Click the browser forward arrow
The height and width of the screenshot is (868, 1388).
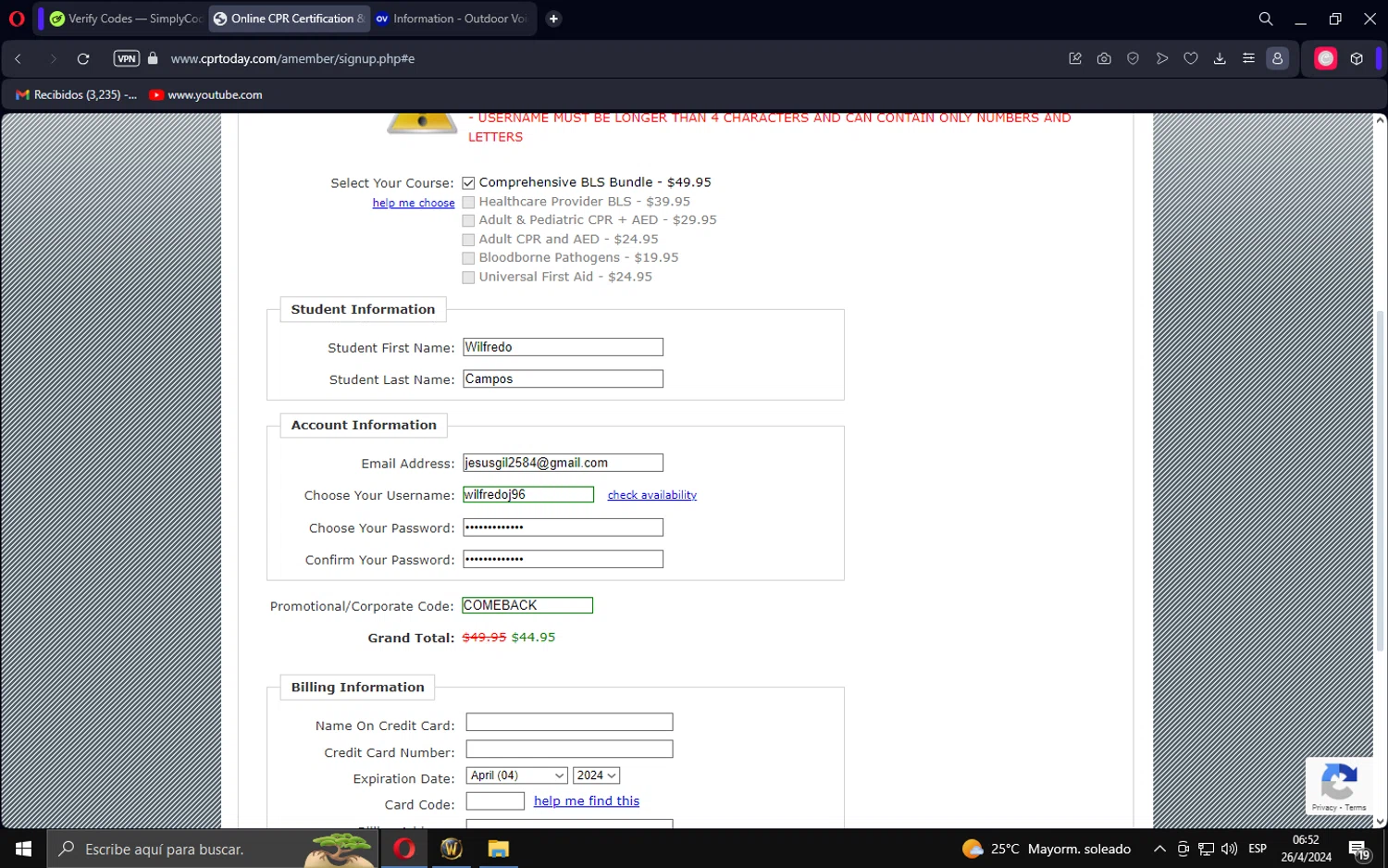coord(52,58)
